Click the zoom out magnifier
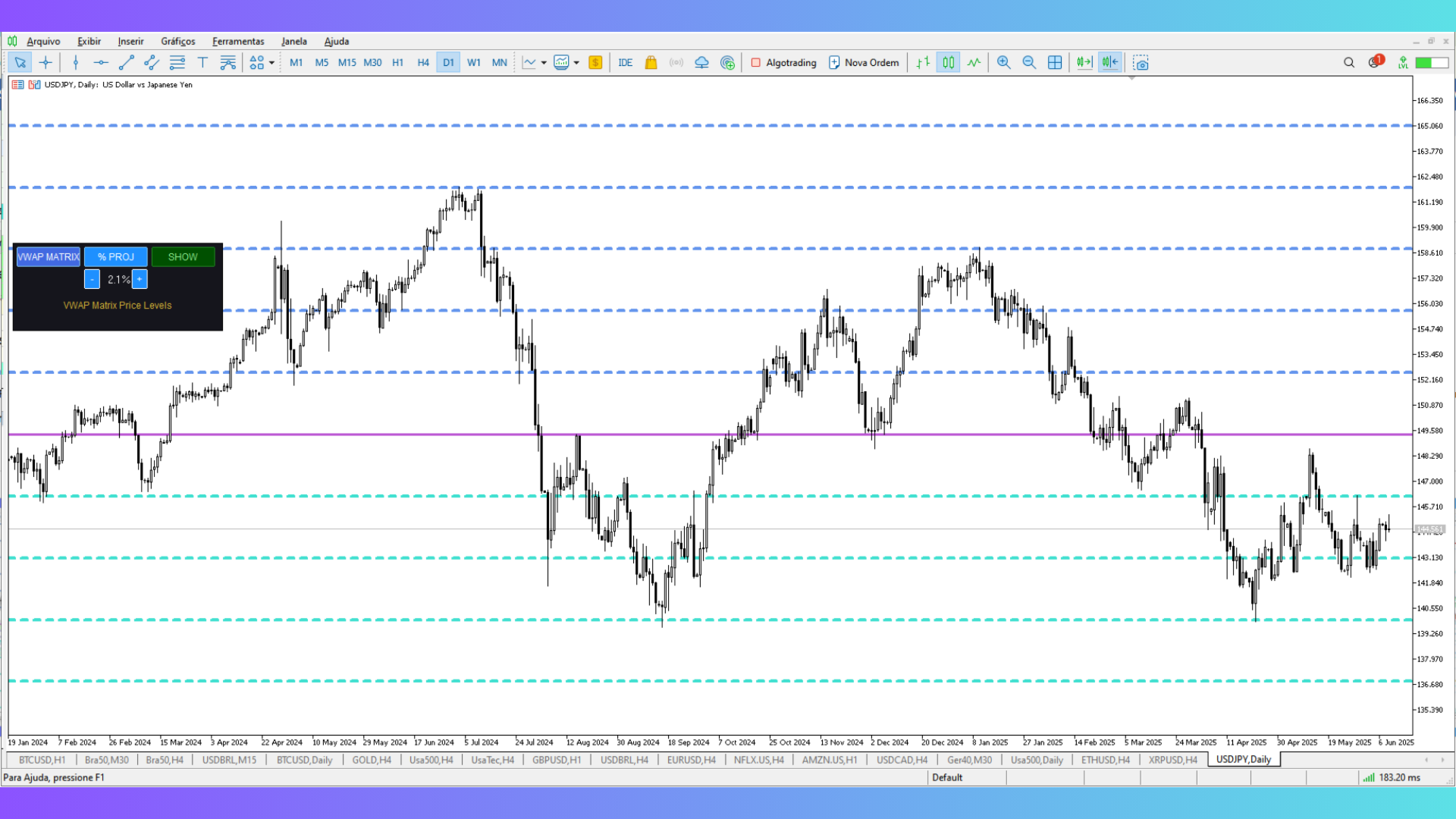The width and height of the screenshot is (1456, 819). click(x=1029, y=63)
